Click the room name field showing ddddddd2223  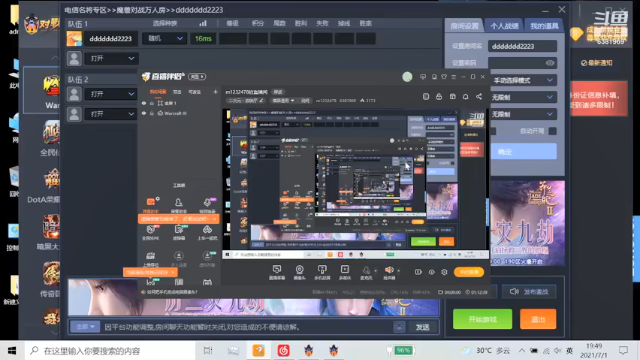click(x=522, y=46)
